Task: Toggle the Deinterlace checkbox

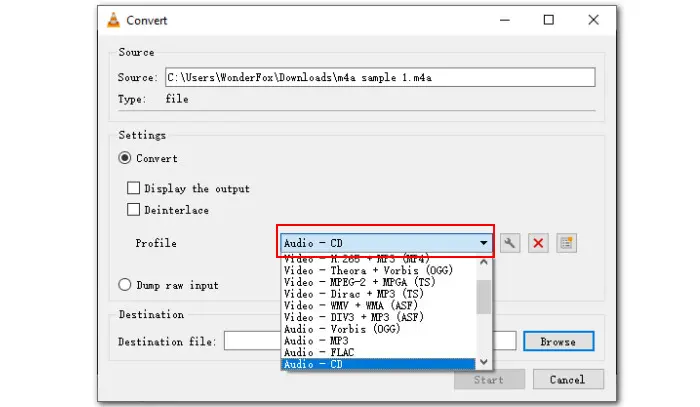Action: click(133, 210)
